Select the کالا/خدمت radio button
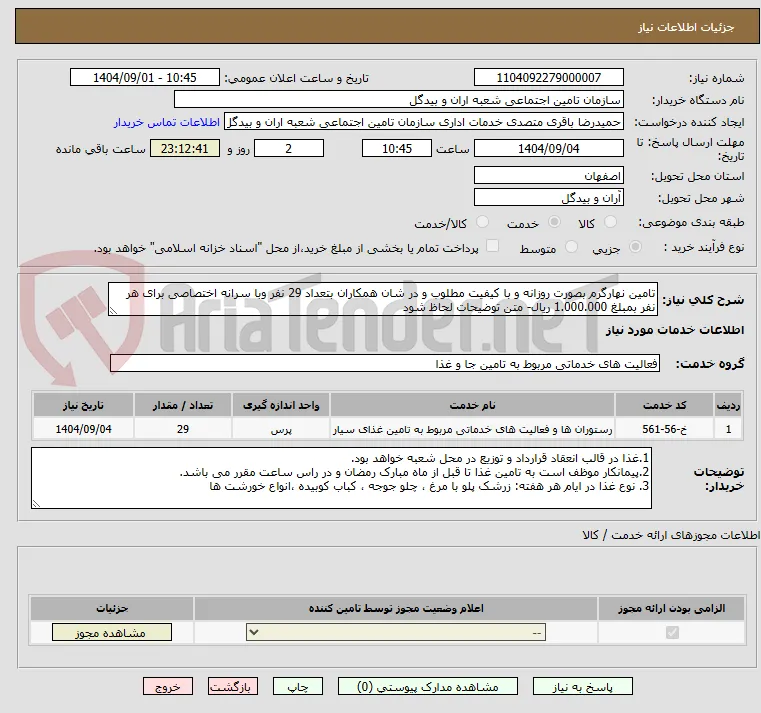 tap(482, 222)
